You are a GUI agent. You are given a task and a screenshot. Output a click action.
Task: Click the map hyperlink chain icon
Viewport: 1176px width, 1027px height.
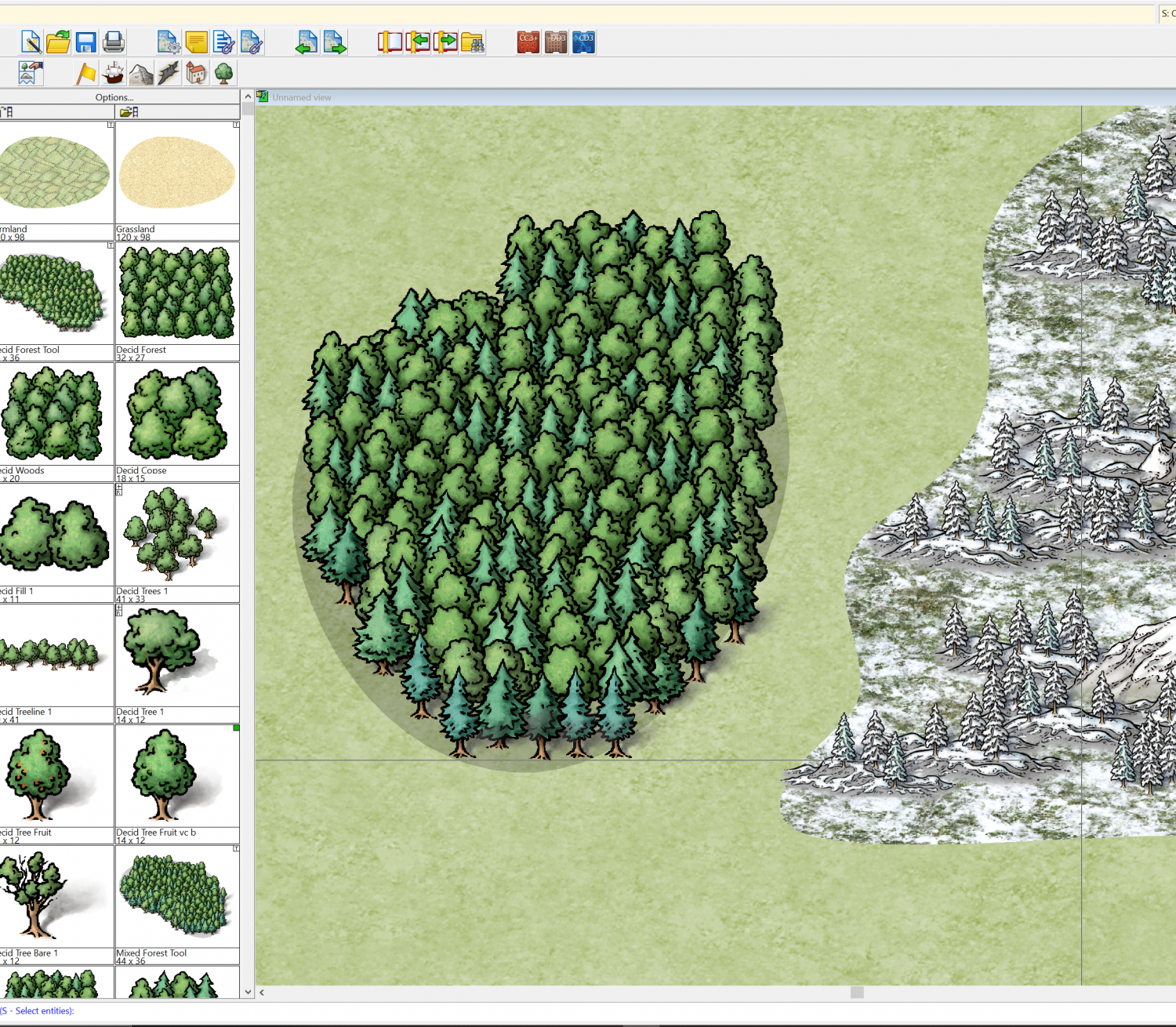tap(252, 42)
